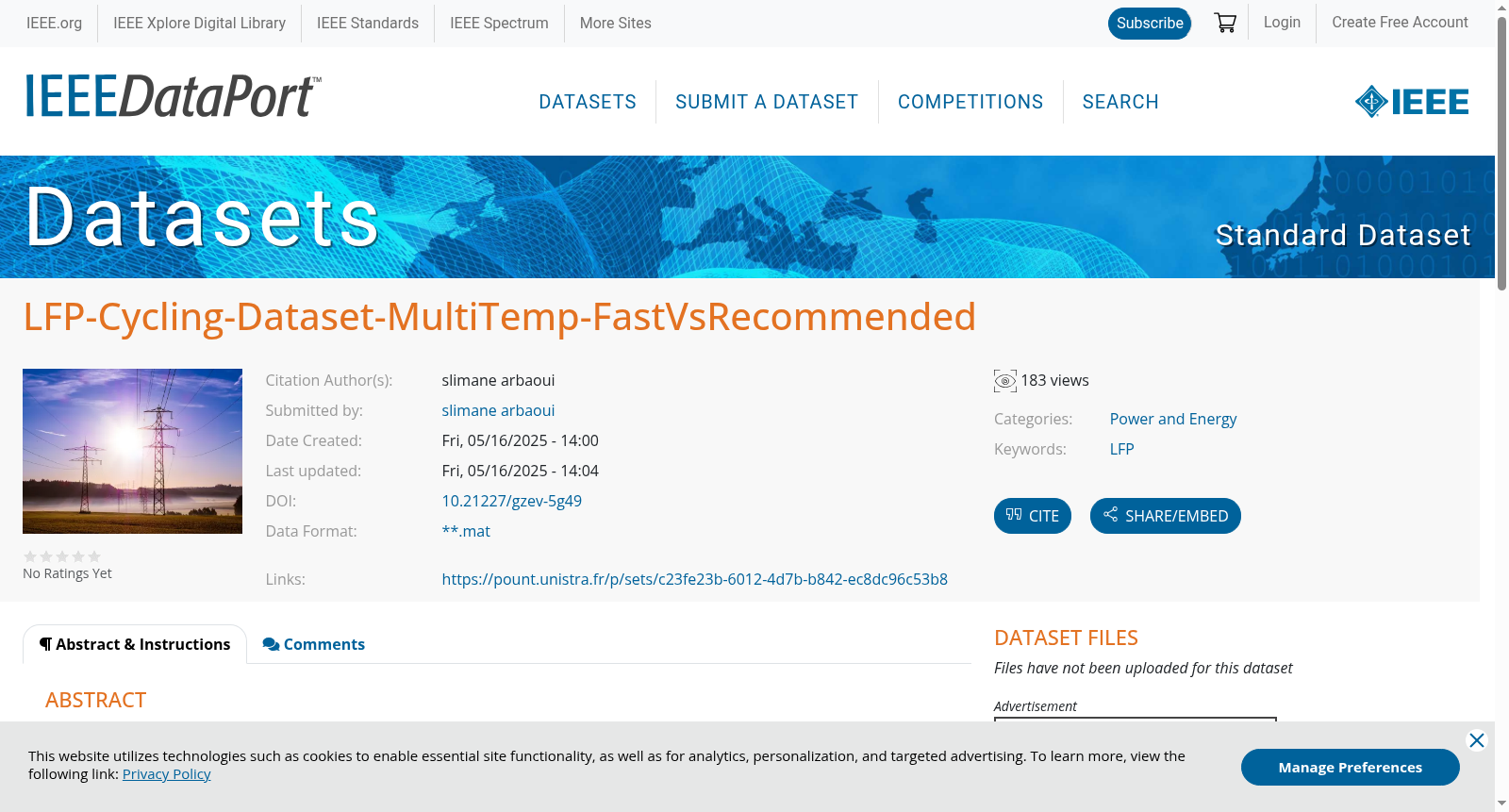
Task: Click the Login link
Action: 1282,22
